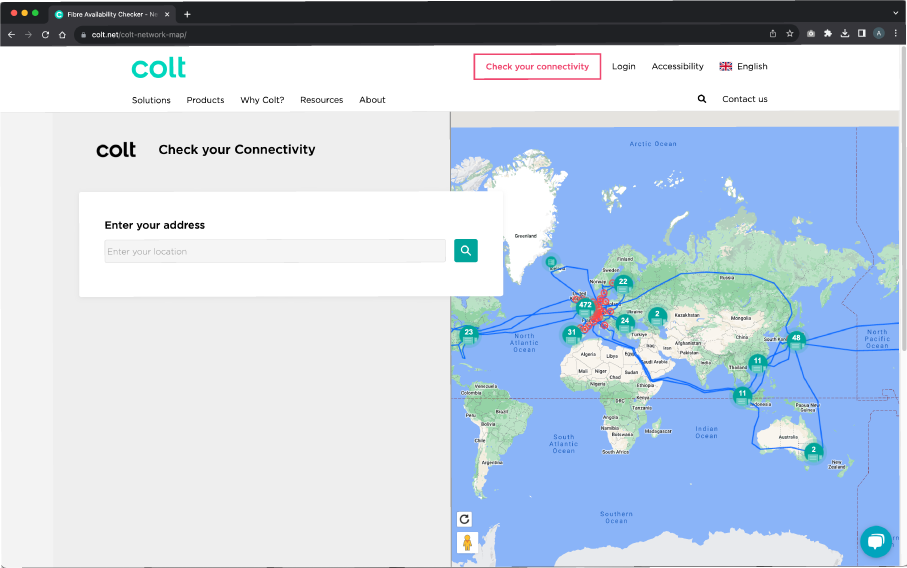907x568 pixels.
Task: Click the 23 cluster marker in North America
Action: 468,332
